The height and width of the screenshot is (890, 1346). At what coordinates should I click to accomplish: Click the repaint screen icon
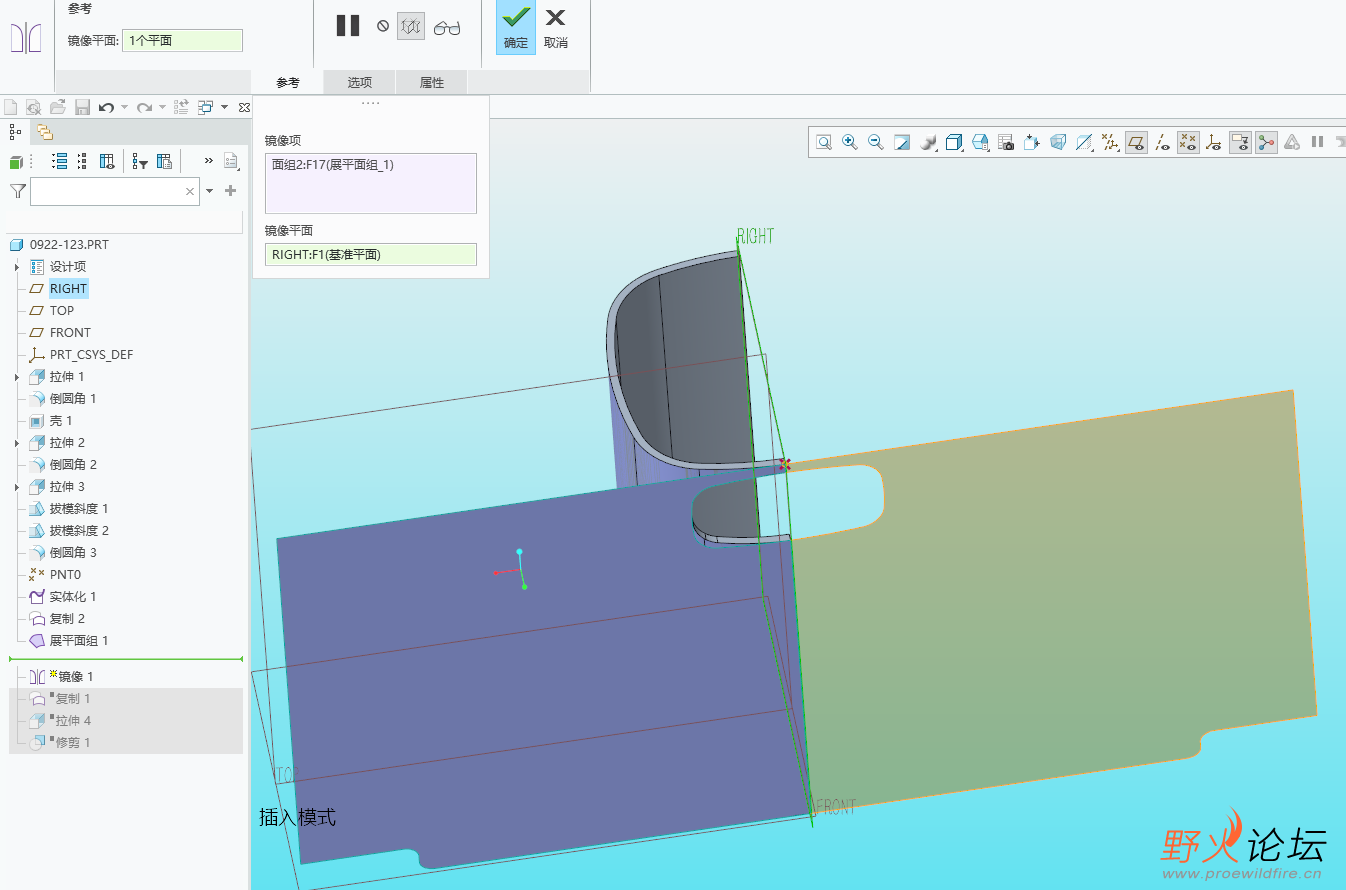902,143
